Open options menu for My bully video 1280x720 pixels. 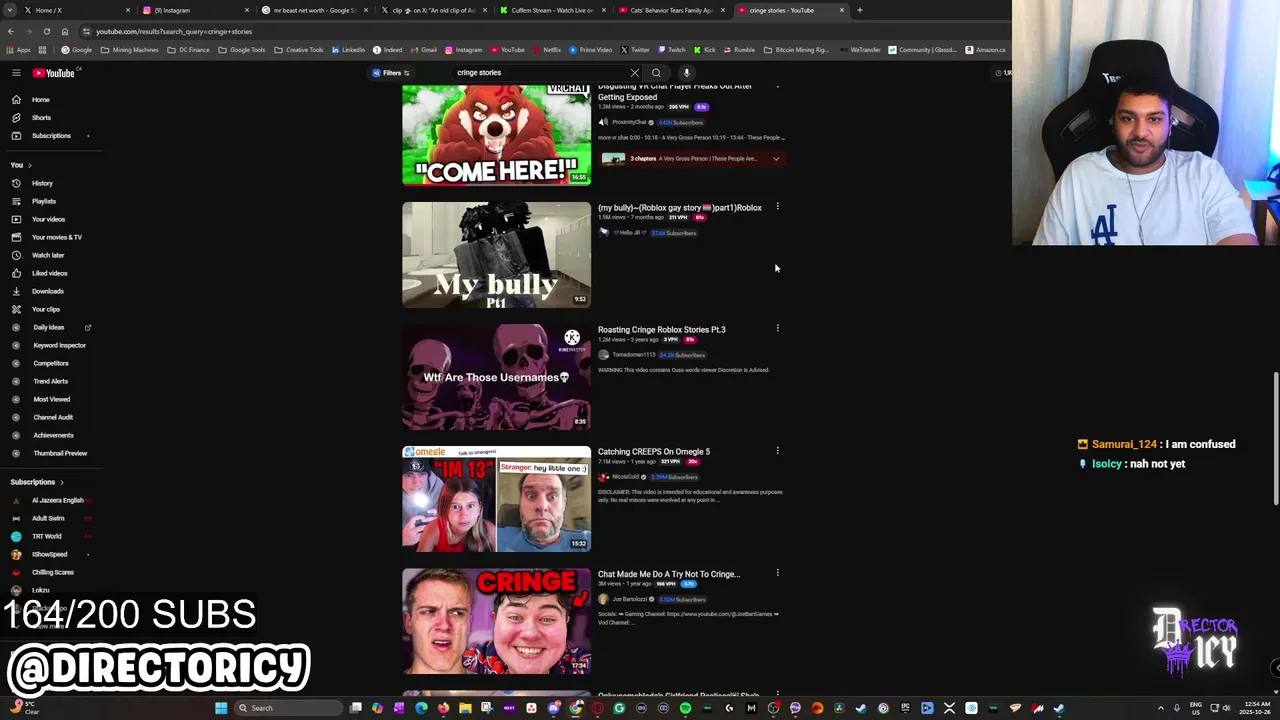click(777, 207)
